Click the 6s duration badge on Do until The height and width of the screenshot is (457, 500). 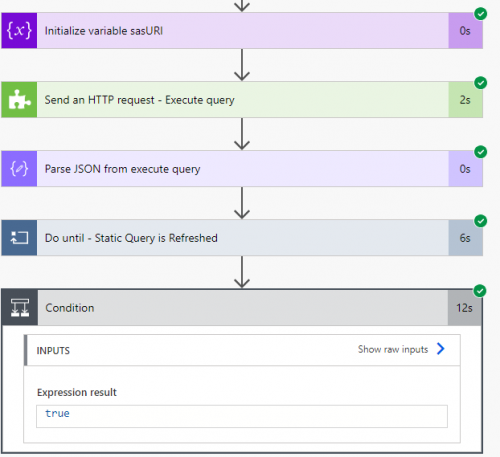pos(465,238)
